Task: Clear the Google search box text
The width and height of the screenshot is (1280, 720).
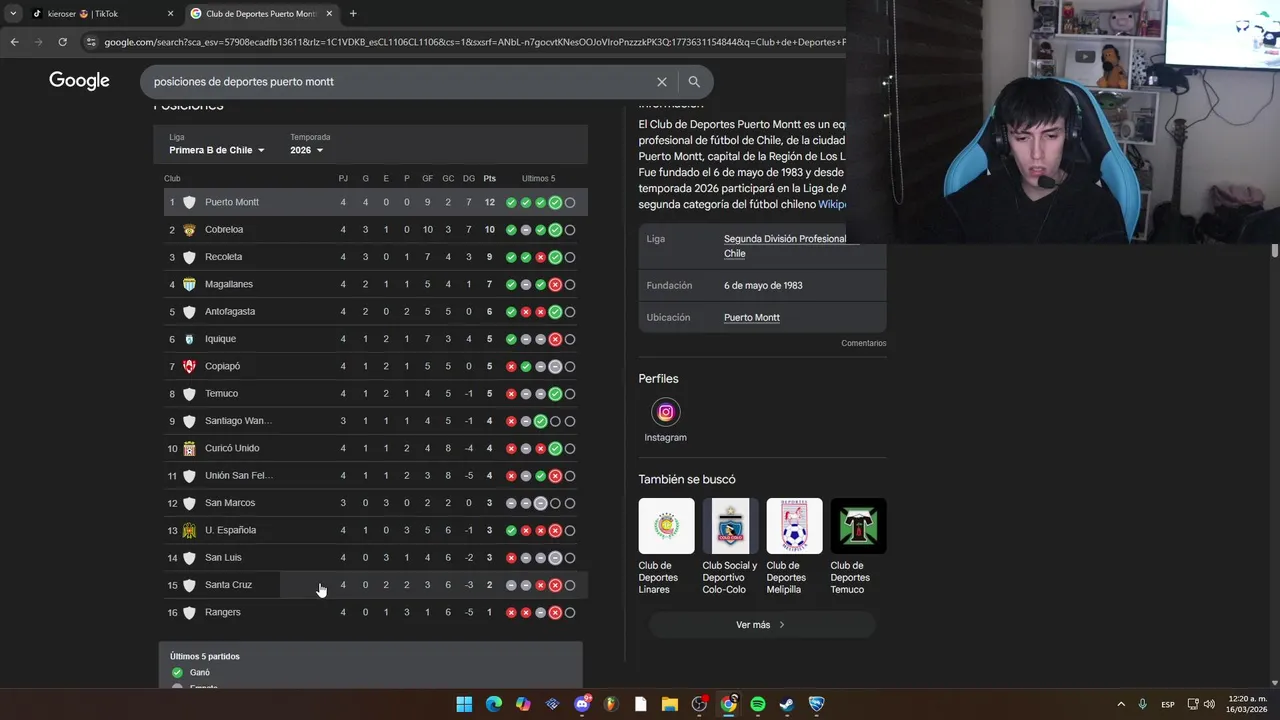Action: click(x=661, y=82)
